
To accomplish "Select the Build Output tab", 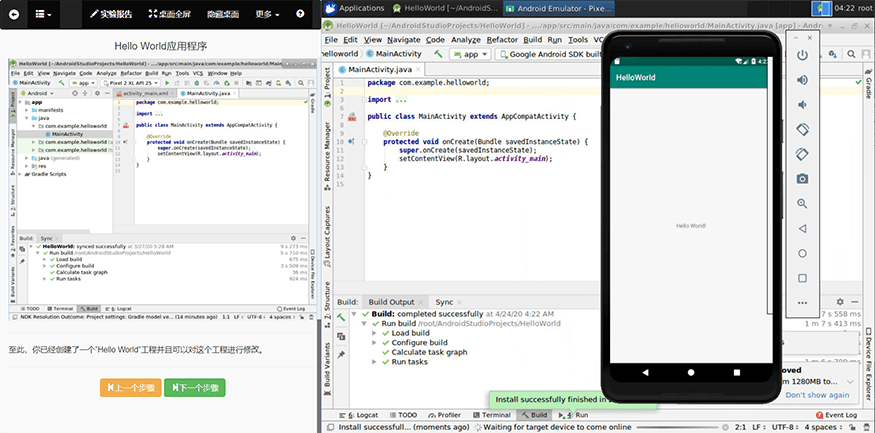I will [396, 302].
